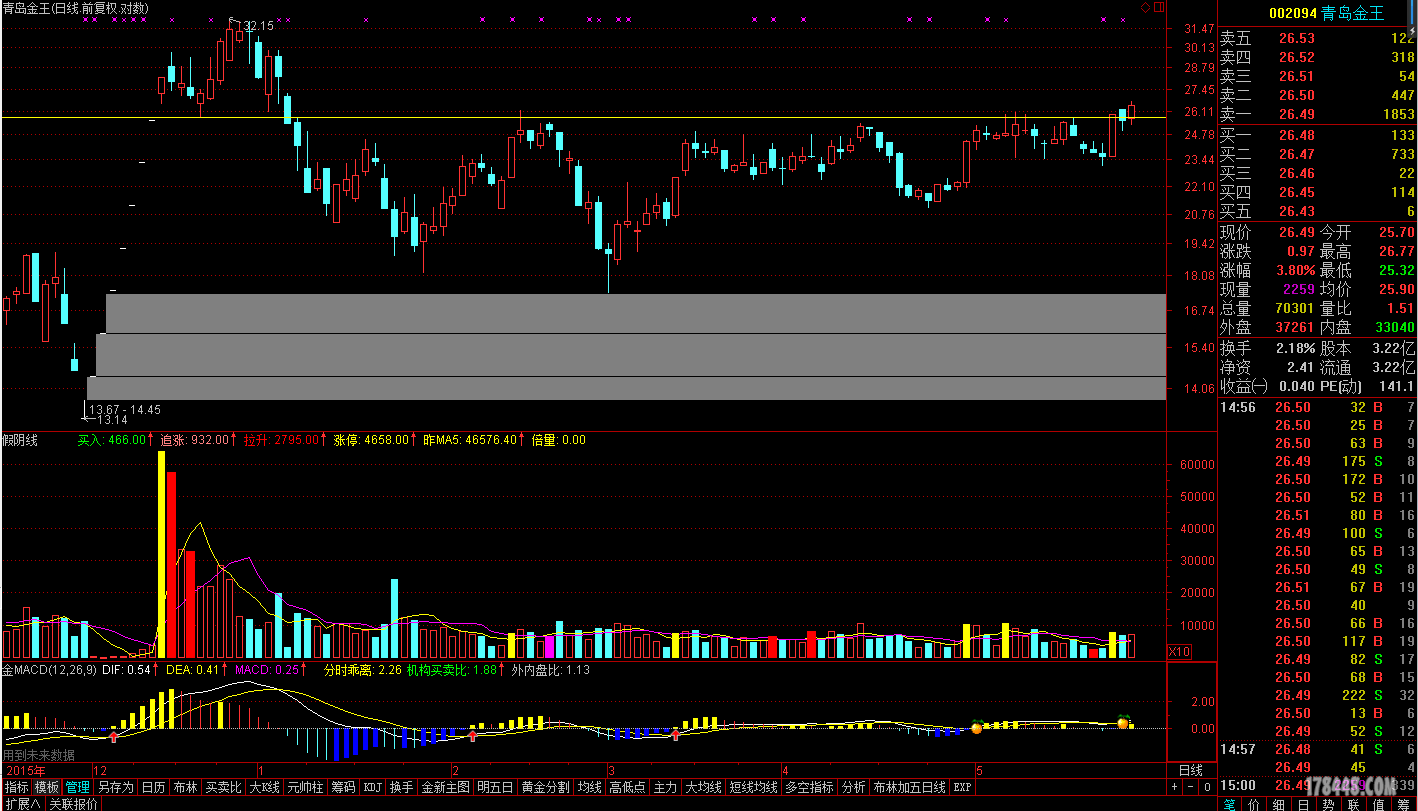Switch to the 均线 tab

click(589, 787)
